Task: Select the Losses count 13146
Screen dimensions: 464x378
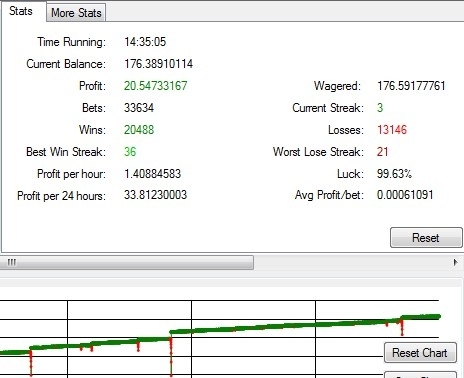Action: pos(392,130)
